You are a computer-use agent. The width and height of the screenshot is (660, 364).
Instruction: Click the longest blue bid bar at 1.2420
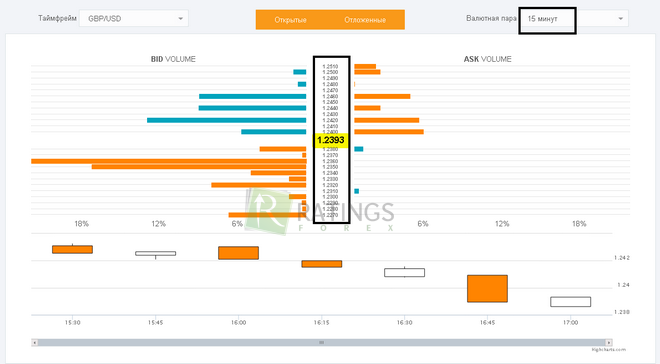click(x=226, y=120)
